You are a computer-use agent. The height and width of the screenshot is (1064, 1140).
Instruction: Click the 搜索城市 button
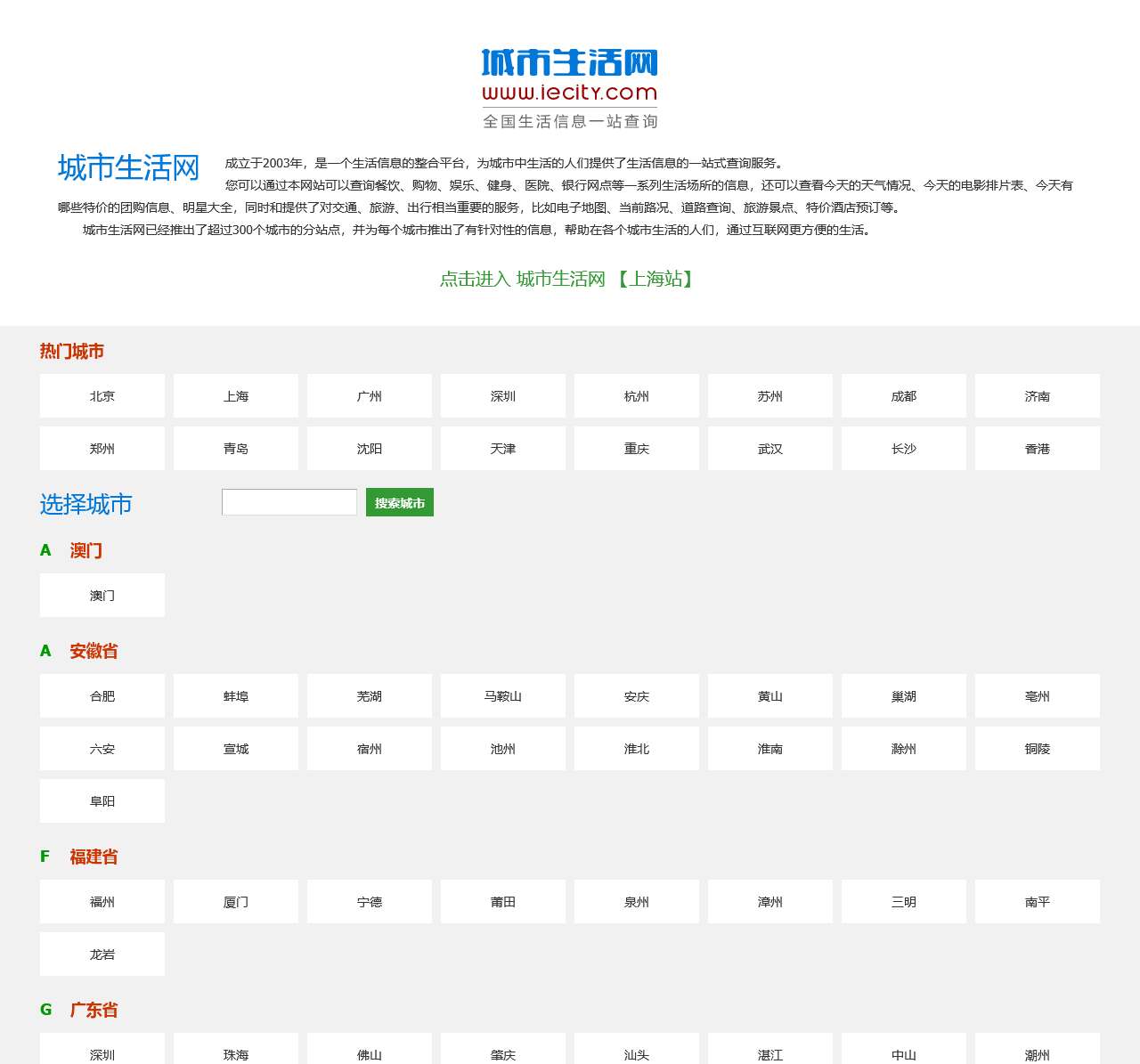click(400, 502)
